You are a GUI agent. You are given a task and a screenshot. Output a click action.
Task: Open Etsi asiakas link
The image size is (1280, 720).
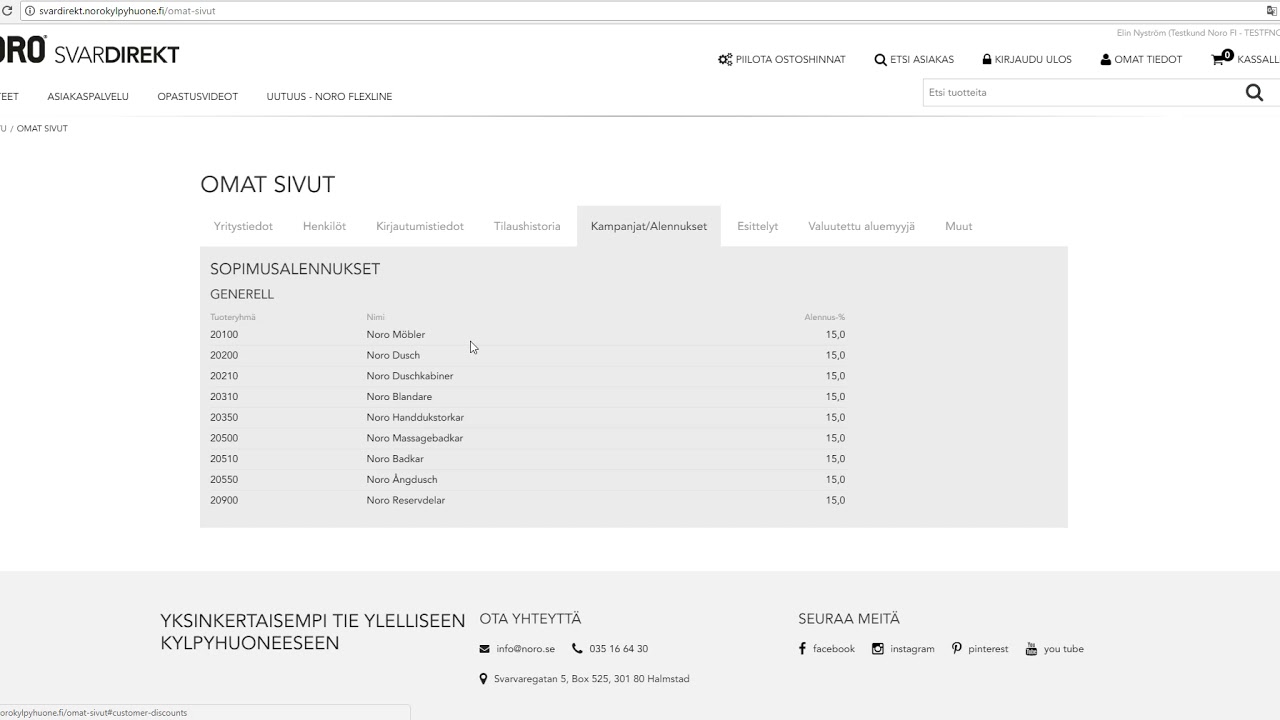(914, 59)
